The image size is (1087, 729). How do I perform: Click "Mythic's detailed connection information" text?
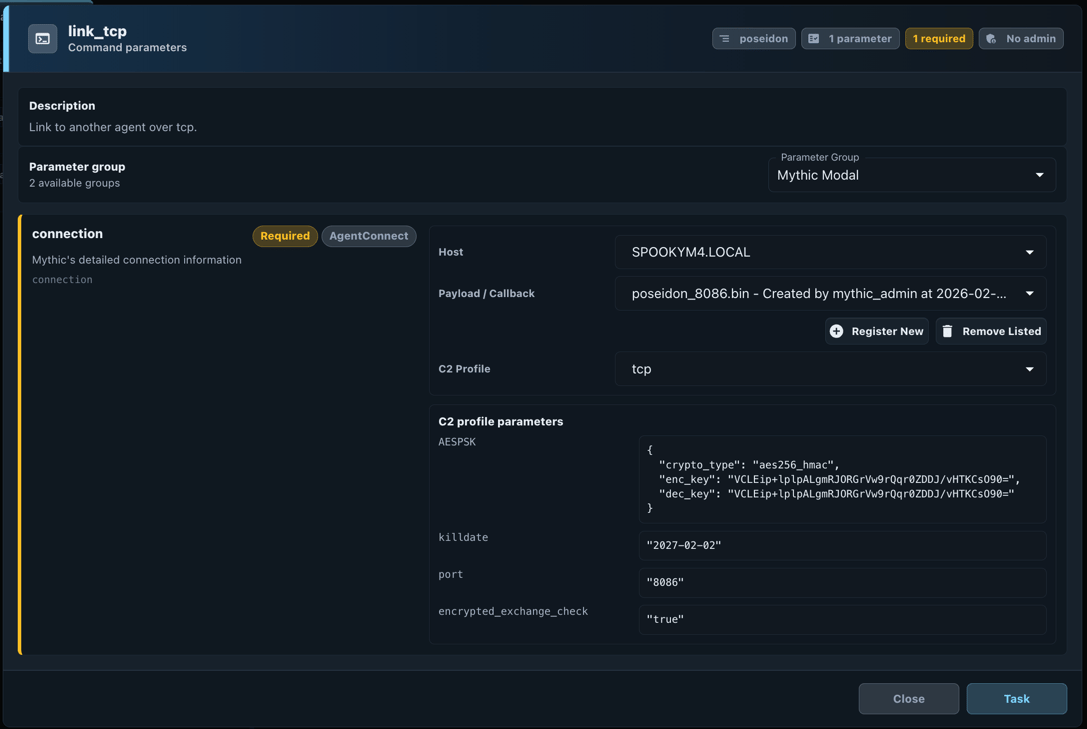point(137,260)
